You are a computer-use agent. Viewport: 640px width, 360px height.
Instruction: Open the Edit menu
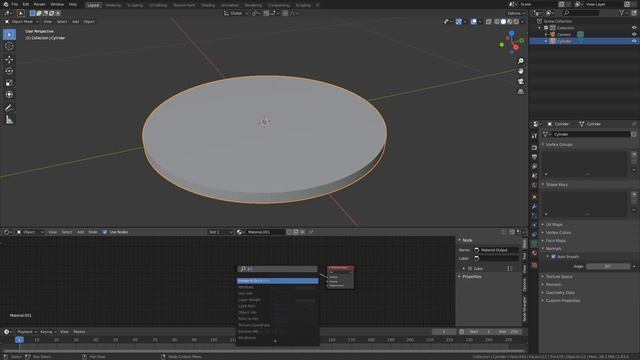[x=25, y=4]
